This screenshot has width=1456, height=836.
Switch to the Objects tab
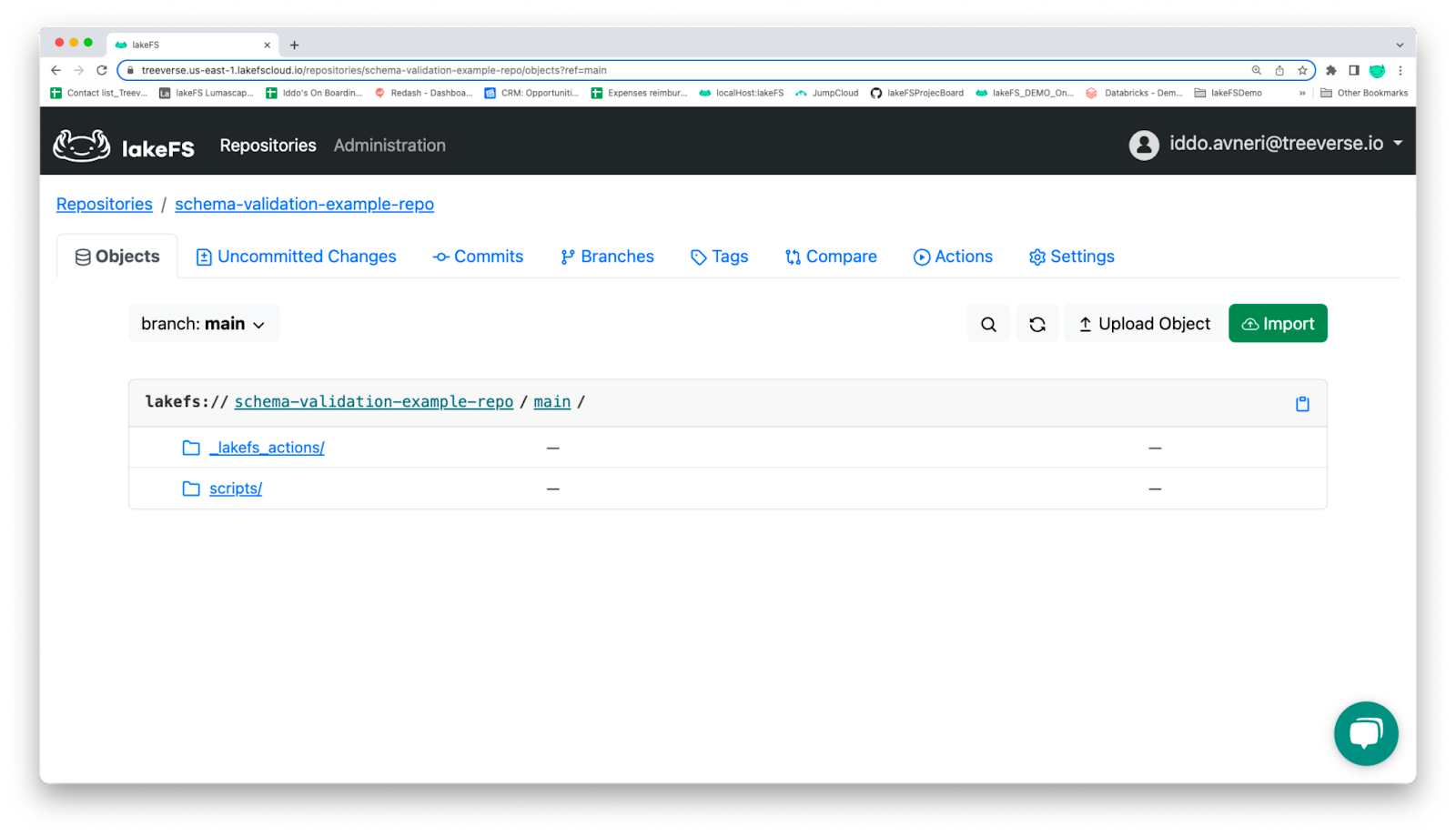click(117, 257)
